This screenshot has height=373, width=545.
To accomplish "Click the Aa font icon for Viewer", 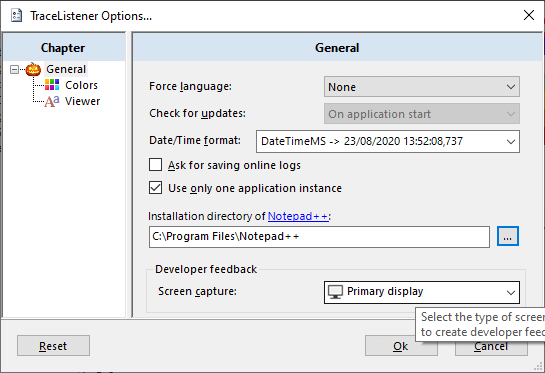I will (52, 101).
